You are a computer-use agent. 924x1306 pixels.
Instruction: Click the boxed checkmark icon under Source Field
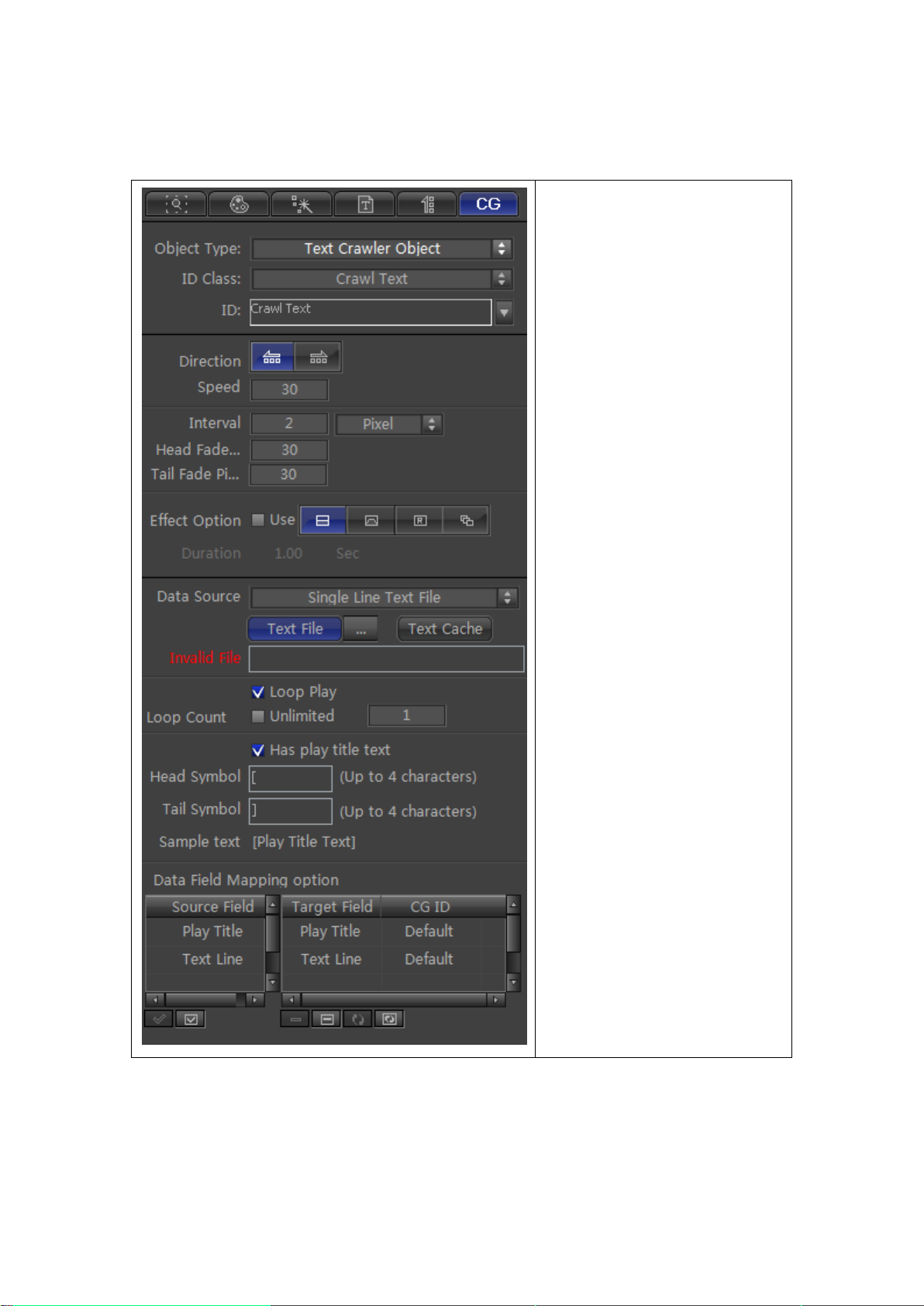[191, 1019]
